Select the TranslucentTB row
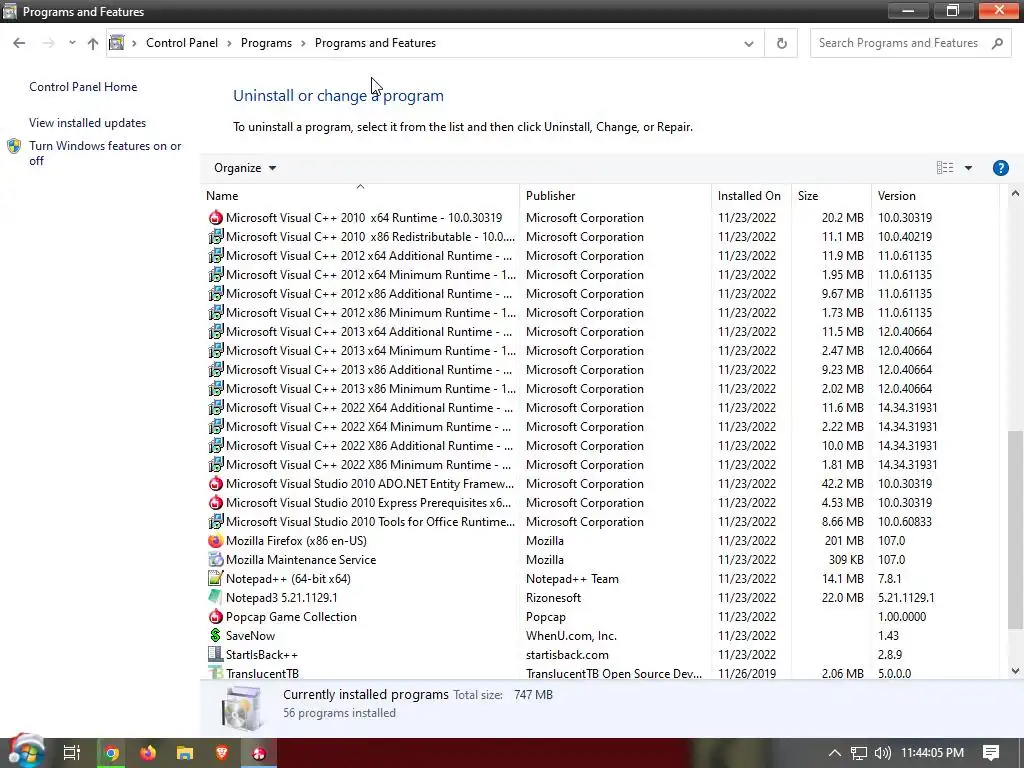This screenshot has width=1024, height=768. pyautogui.click(x=600, y=673)
